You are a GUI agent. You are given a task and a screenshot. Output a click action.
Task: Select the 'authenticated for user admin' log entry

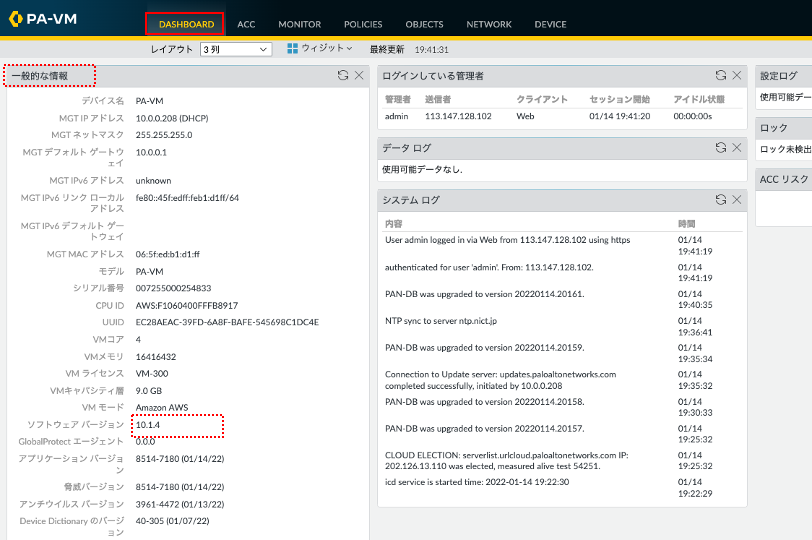click(562, 272)
